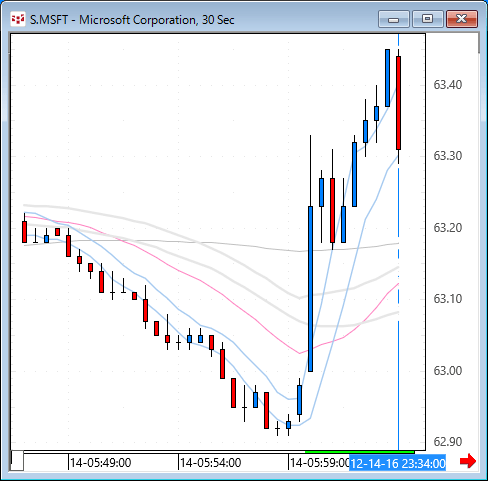The width and height of the screenshot is (488, 481).
Task: Click the 63.10 price scale label
Action: click(448, 299)
